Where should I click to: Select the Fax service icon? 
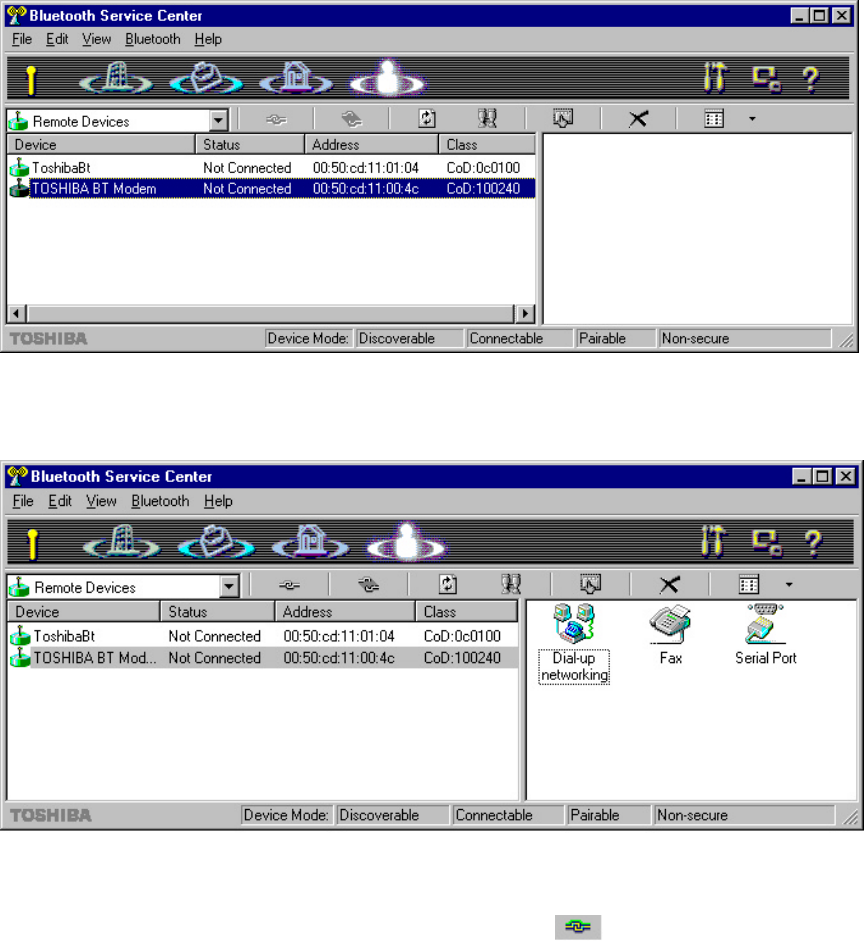[x=670, y=636]
